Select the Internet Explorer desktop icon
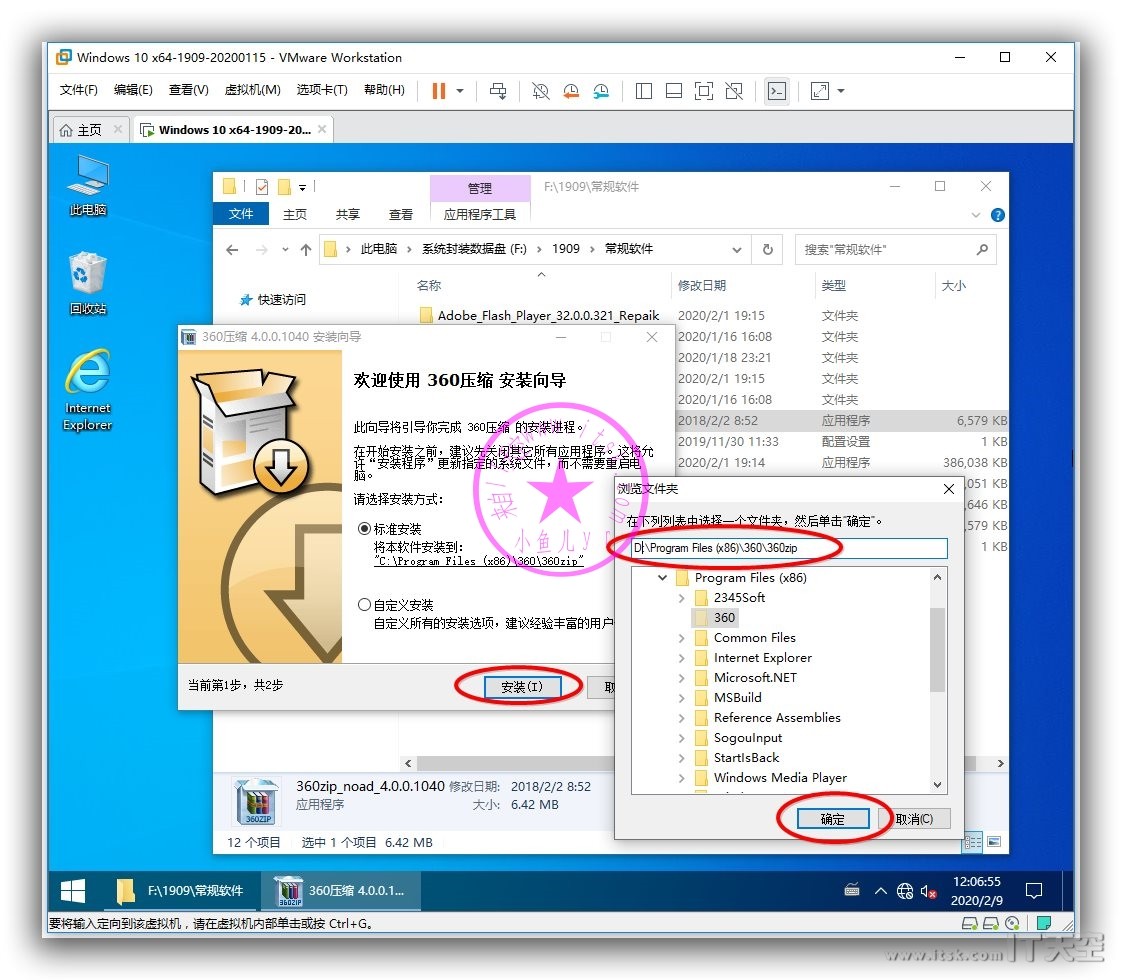 (88, 390)
